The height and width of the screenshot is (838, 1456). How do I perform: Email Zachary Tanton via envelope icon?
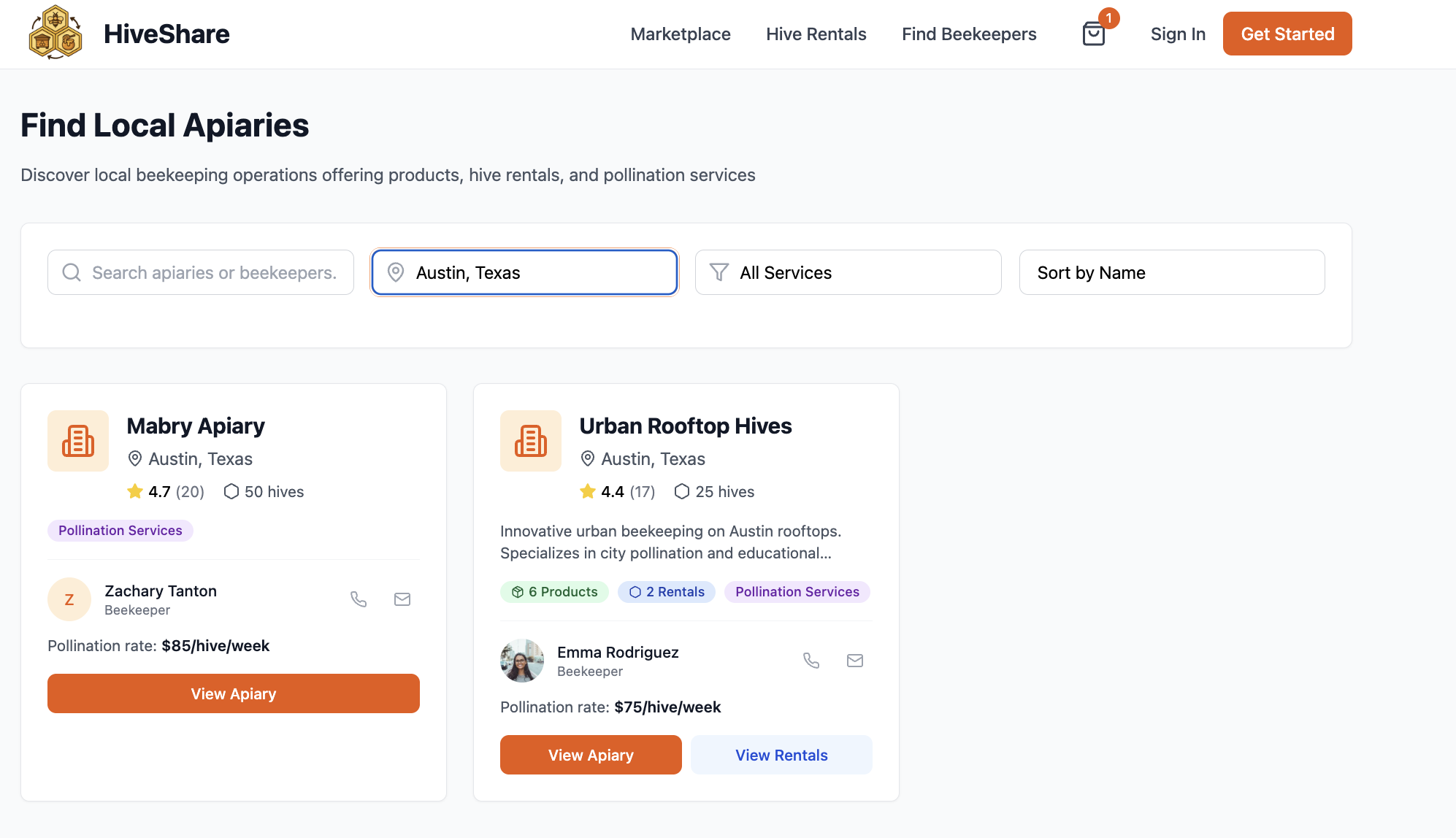pos(402,599)
